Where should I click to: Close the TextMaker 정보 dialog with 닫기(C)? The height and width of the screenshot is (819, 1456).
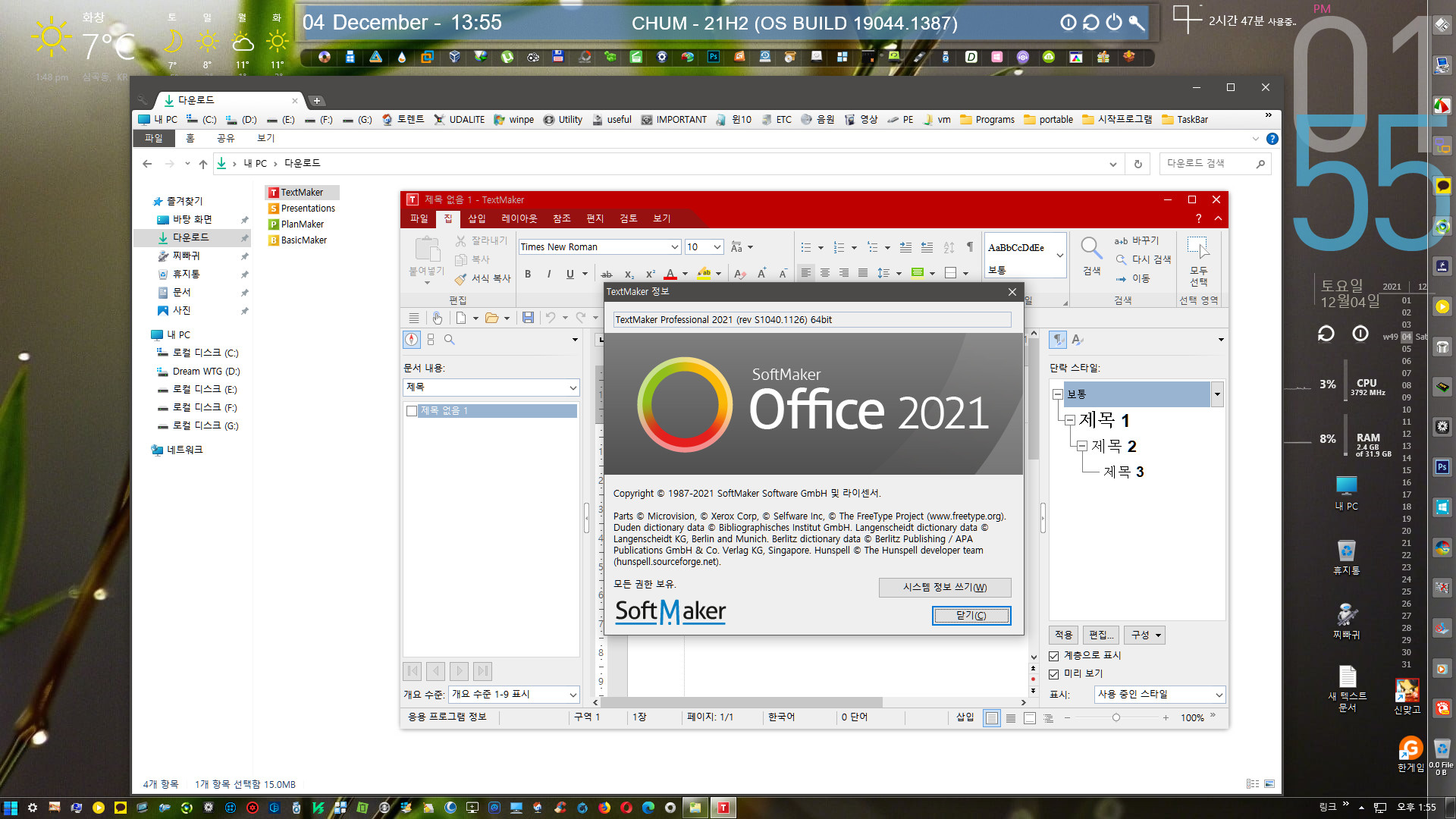tap(971, 615)
